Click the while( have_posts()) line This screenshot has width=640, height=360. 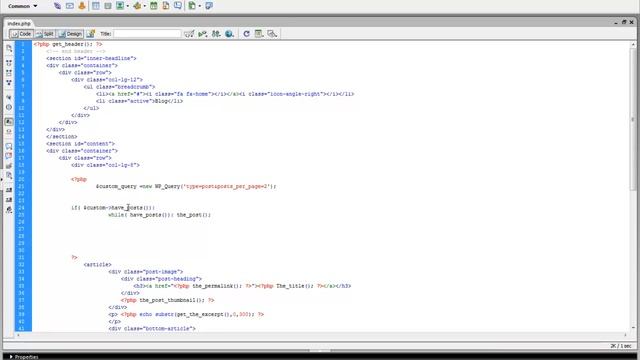(159, 215)
